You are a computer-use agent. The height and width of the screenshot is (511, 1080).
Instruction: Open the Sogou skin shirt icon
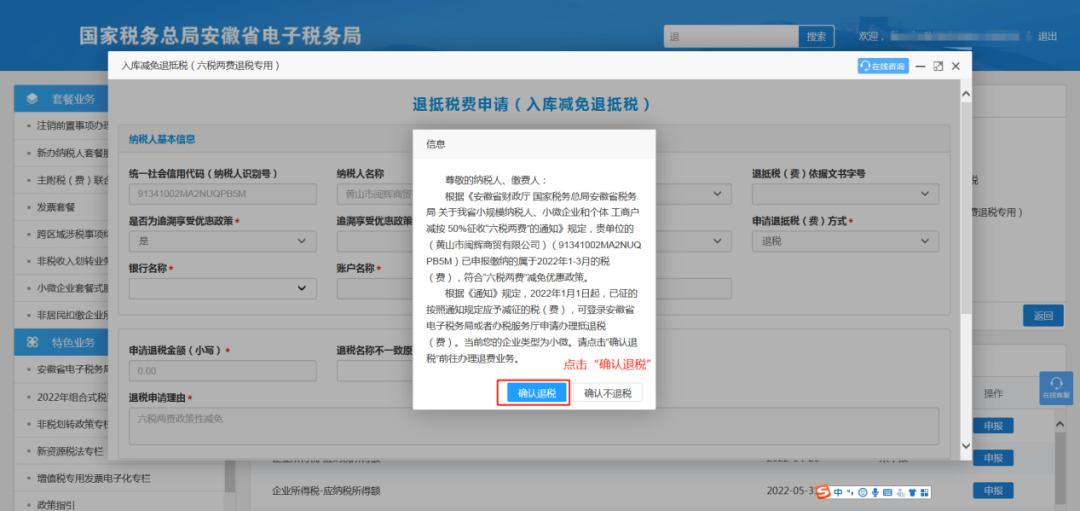click(913, 492)
